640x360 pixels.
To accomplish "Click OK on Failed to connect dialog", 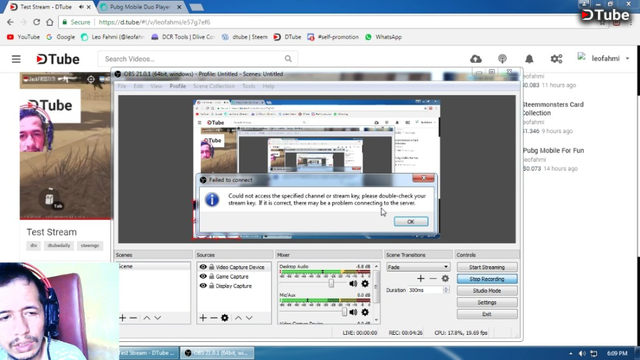I will point(411,221).
